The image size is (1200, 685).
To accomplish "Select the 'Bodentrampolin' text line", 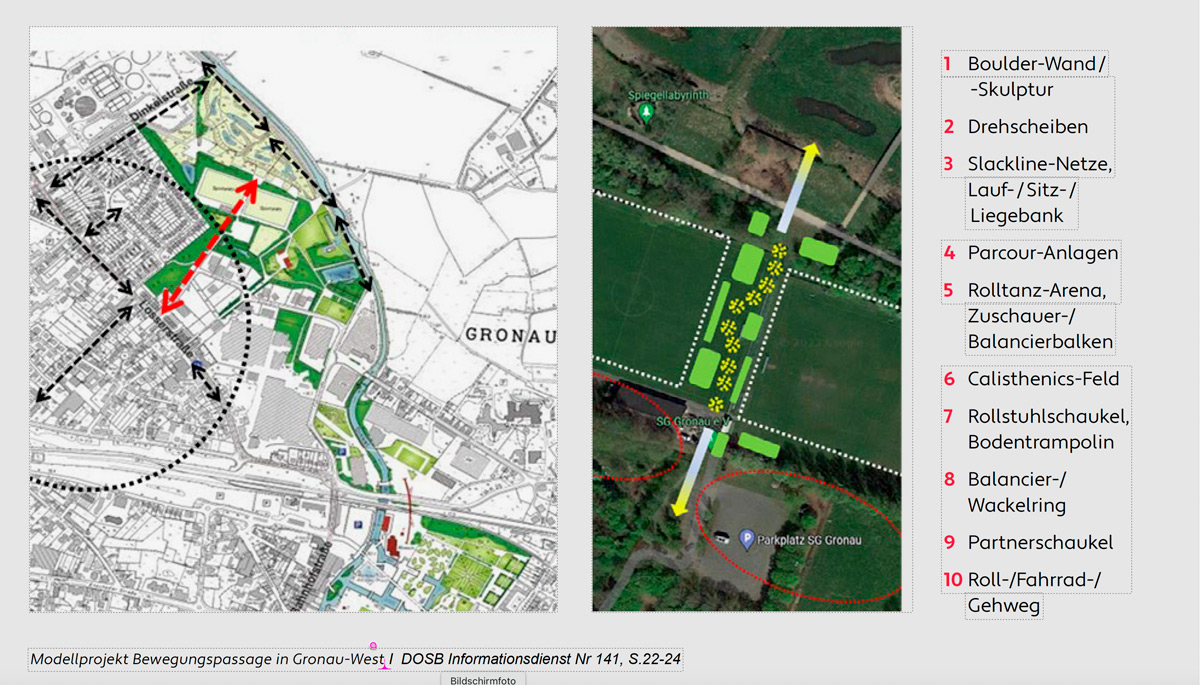I will tap(1040, 442).
